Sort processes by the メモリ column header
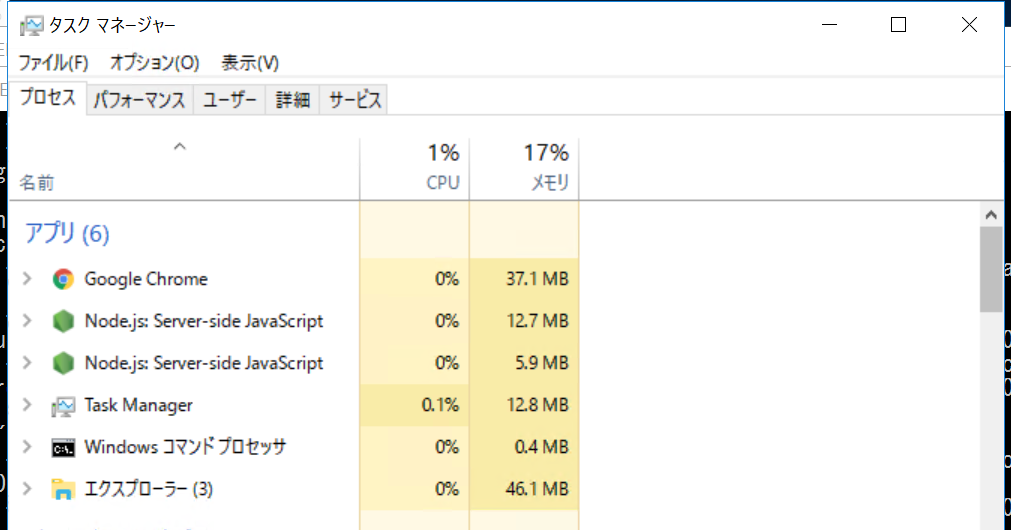This screenshot has height=530, width=1011. coord(524,168)
